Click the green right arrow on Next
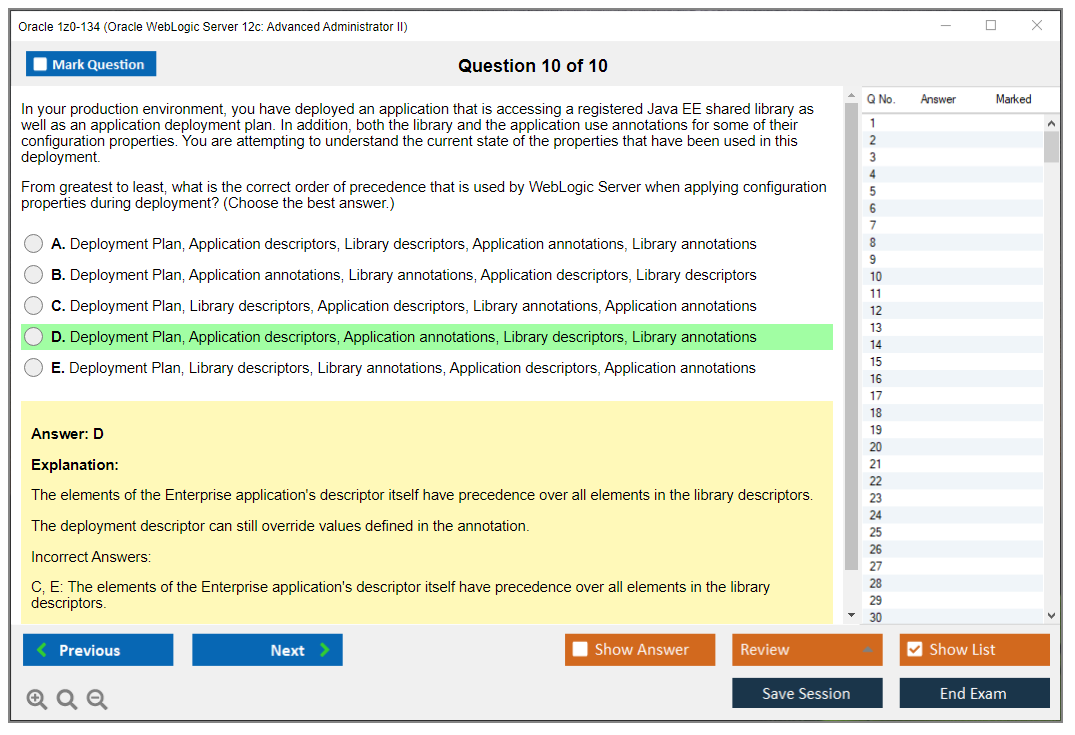This screenshot has width=1075, height=735. click(x=325, y=650)
